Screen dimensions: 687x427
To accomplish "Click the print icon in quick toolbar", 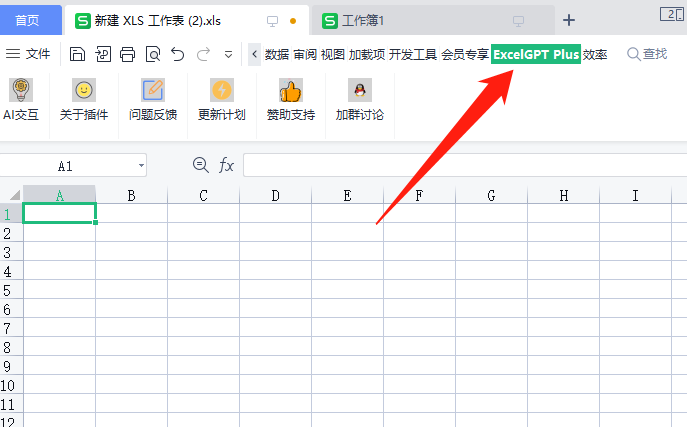I will click(127, 54).
